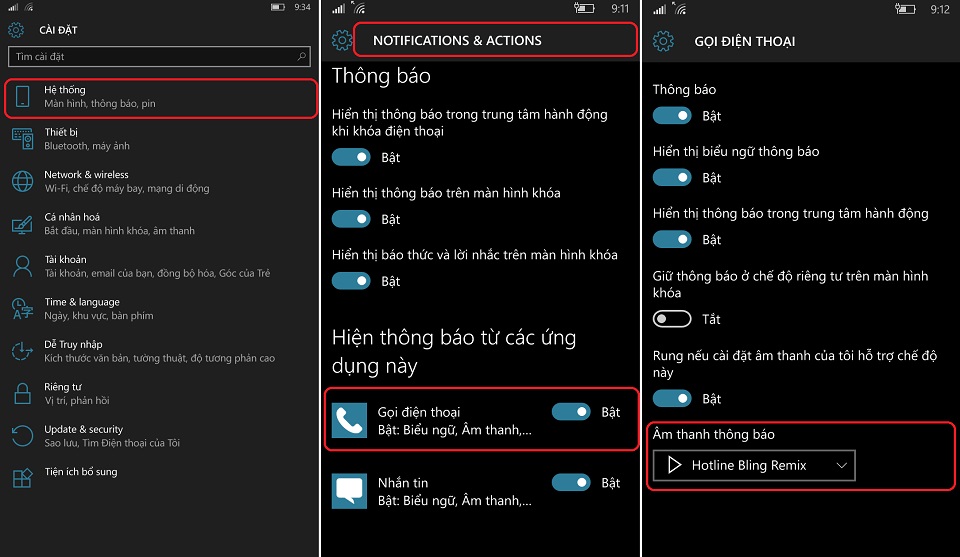Image resolution: width=960 pixels, height=557 pixels.
Task: Open Nhắn tin notification settings row
Action: coord(481,491)
